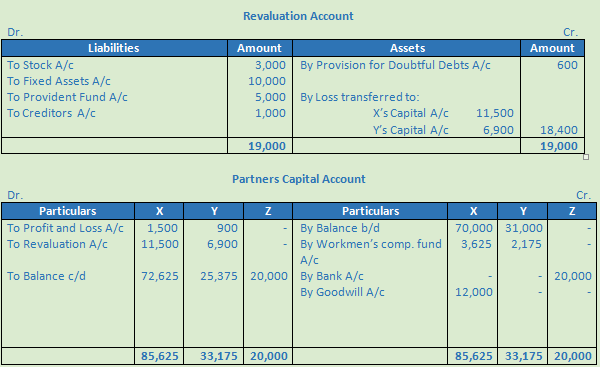Select 20,000 balance c/d for Z
The image size is (600, 367).
(x=269, y=276)
